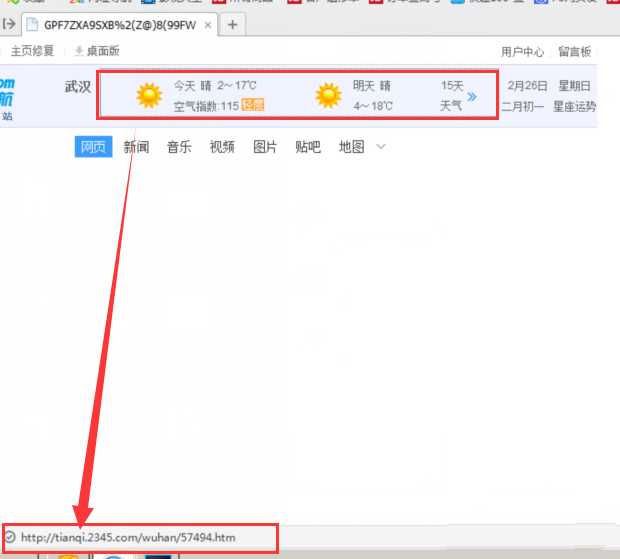Click tomorrow's sunny weather icon
The width and height of the screenshot is (620, 559).
tap(328, 95)
